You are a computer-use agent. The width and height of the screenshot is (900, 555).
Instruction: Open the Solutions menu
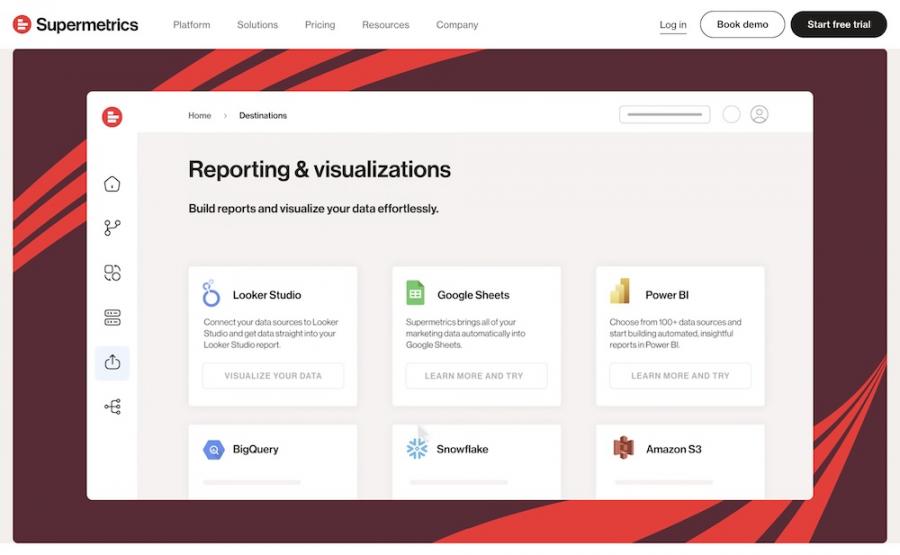click(x=257, y=25)
